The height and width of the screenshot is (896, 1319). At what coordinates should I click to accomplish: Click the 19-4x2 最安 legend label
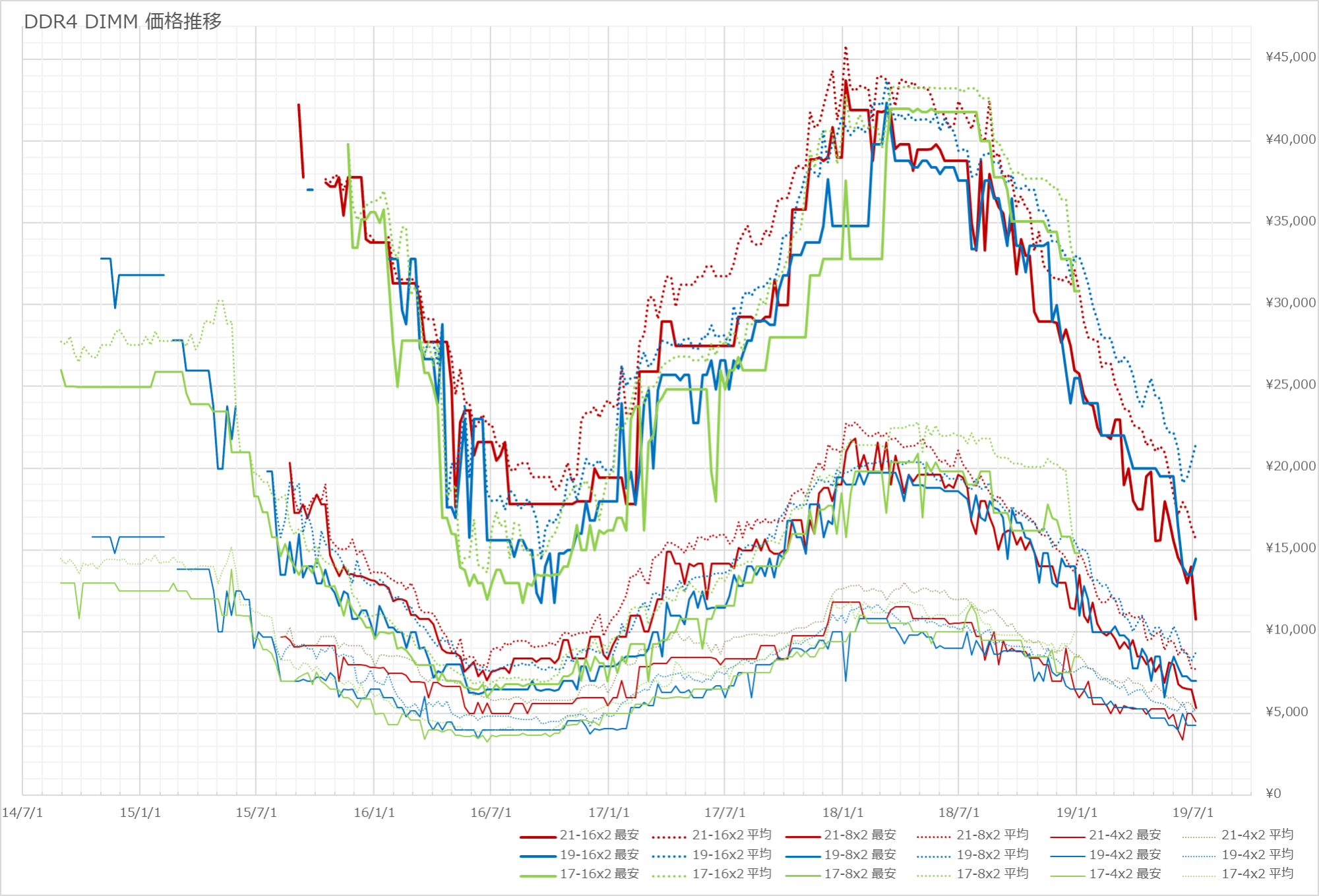tap(1124, 854)
